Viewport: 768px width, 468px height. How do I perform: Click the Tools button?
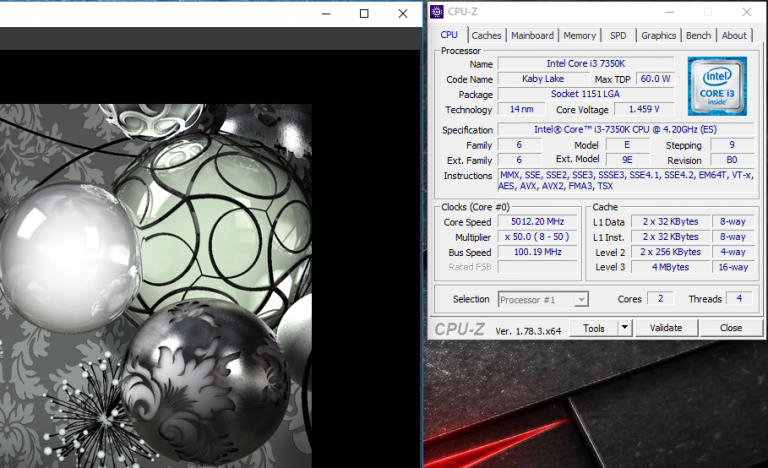point(594,328)
